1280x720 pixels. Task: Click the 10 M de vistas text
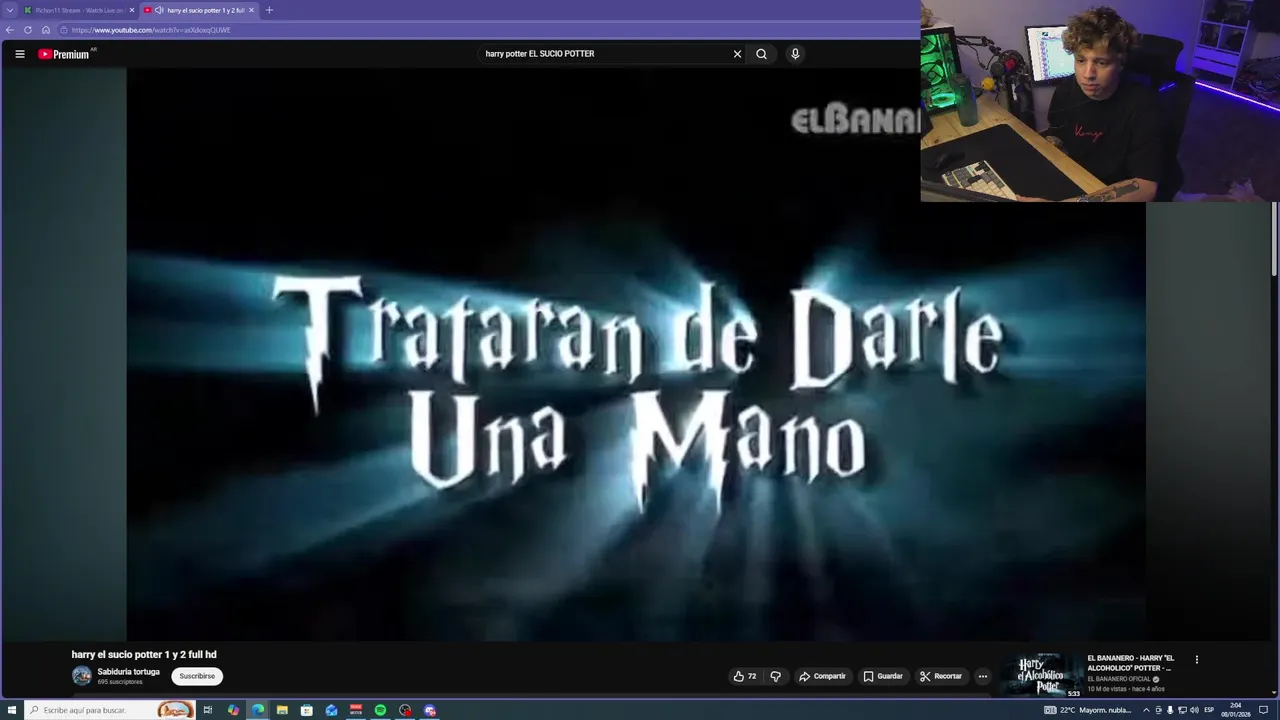(x=1107, y=689)
